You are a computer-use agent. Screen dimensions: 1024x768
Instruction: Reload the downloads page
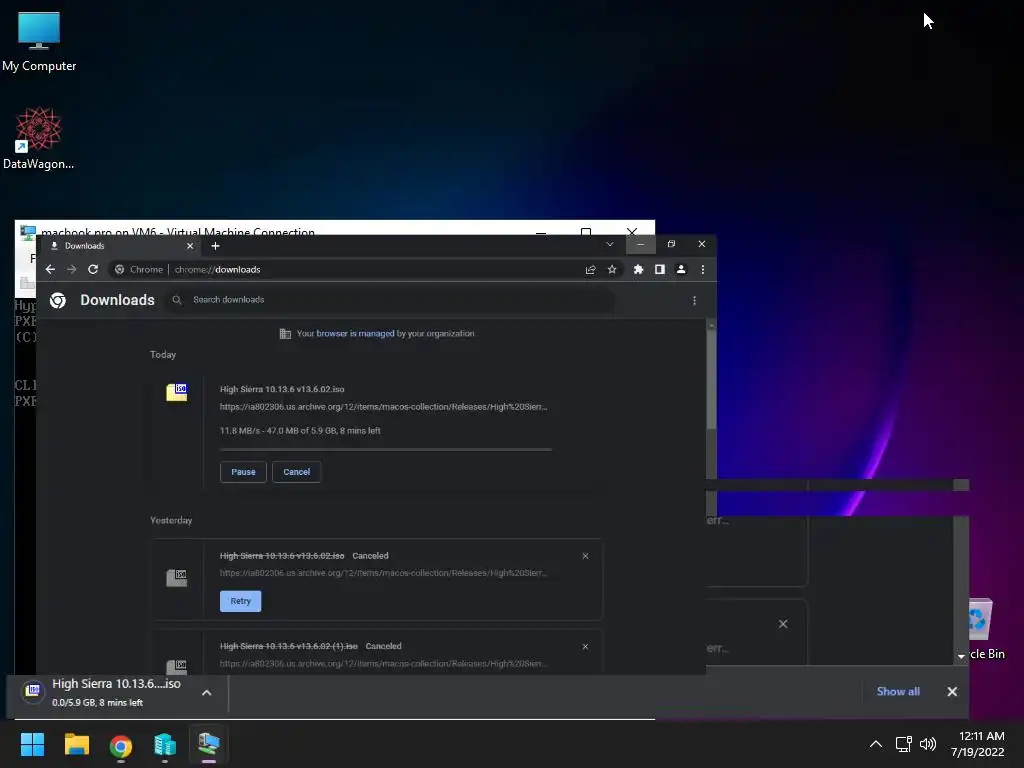tap(93, 269)
